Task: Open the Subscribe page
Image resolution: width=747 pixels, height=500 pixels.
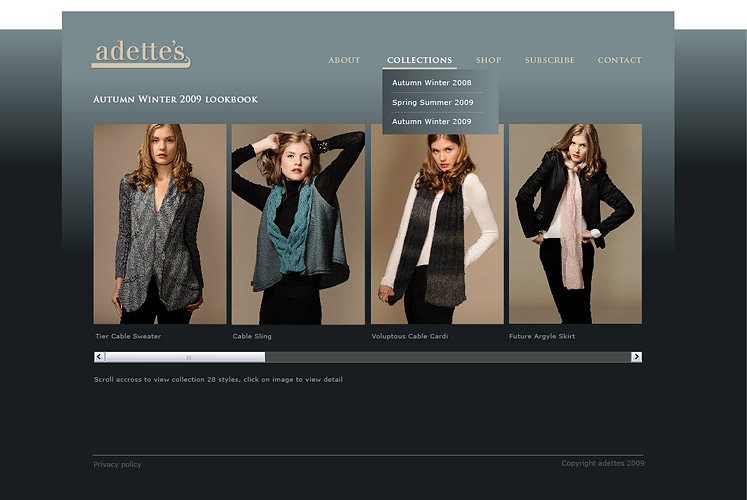Action: point(550,60)
